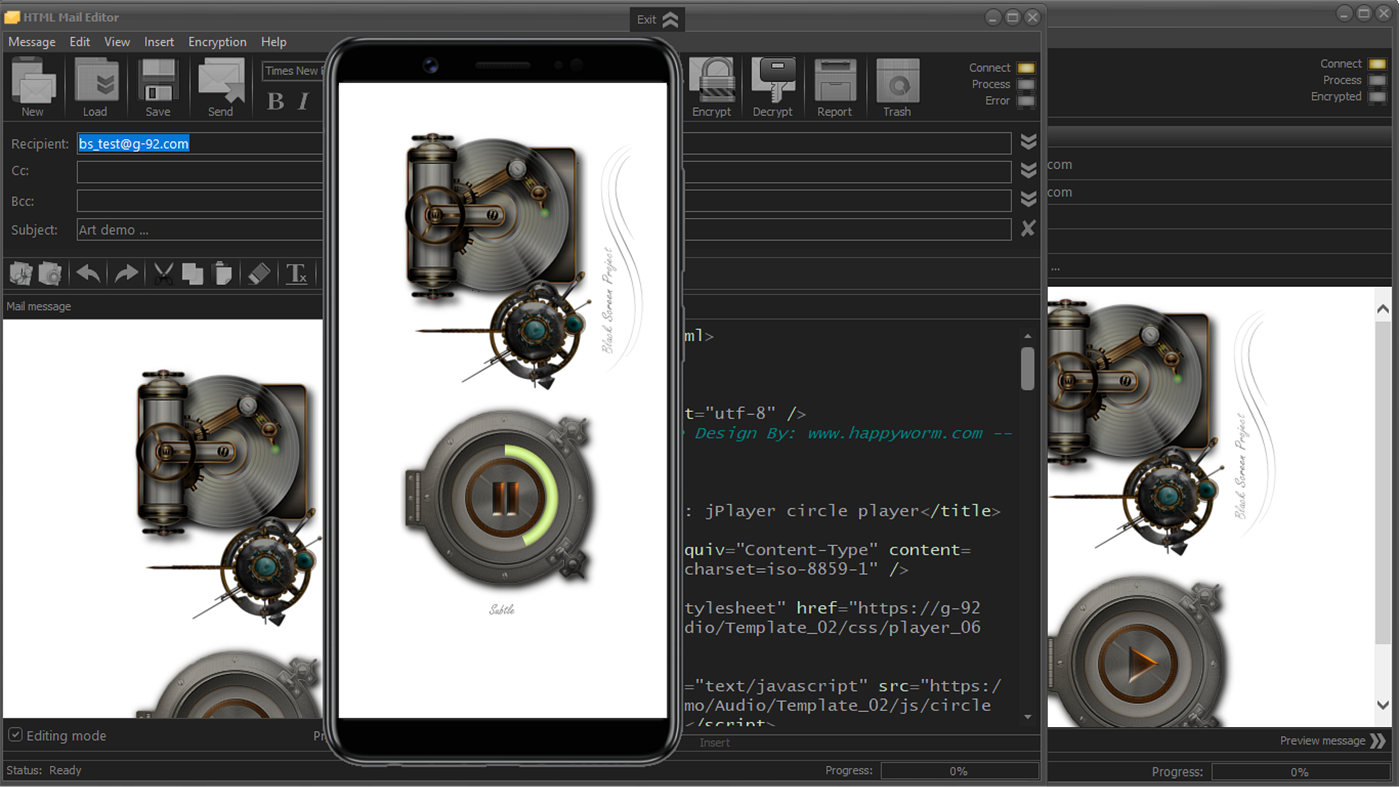
Task: Click the "Status: Ready" status bar text
Action: click(44, 771)
